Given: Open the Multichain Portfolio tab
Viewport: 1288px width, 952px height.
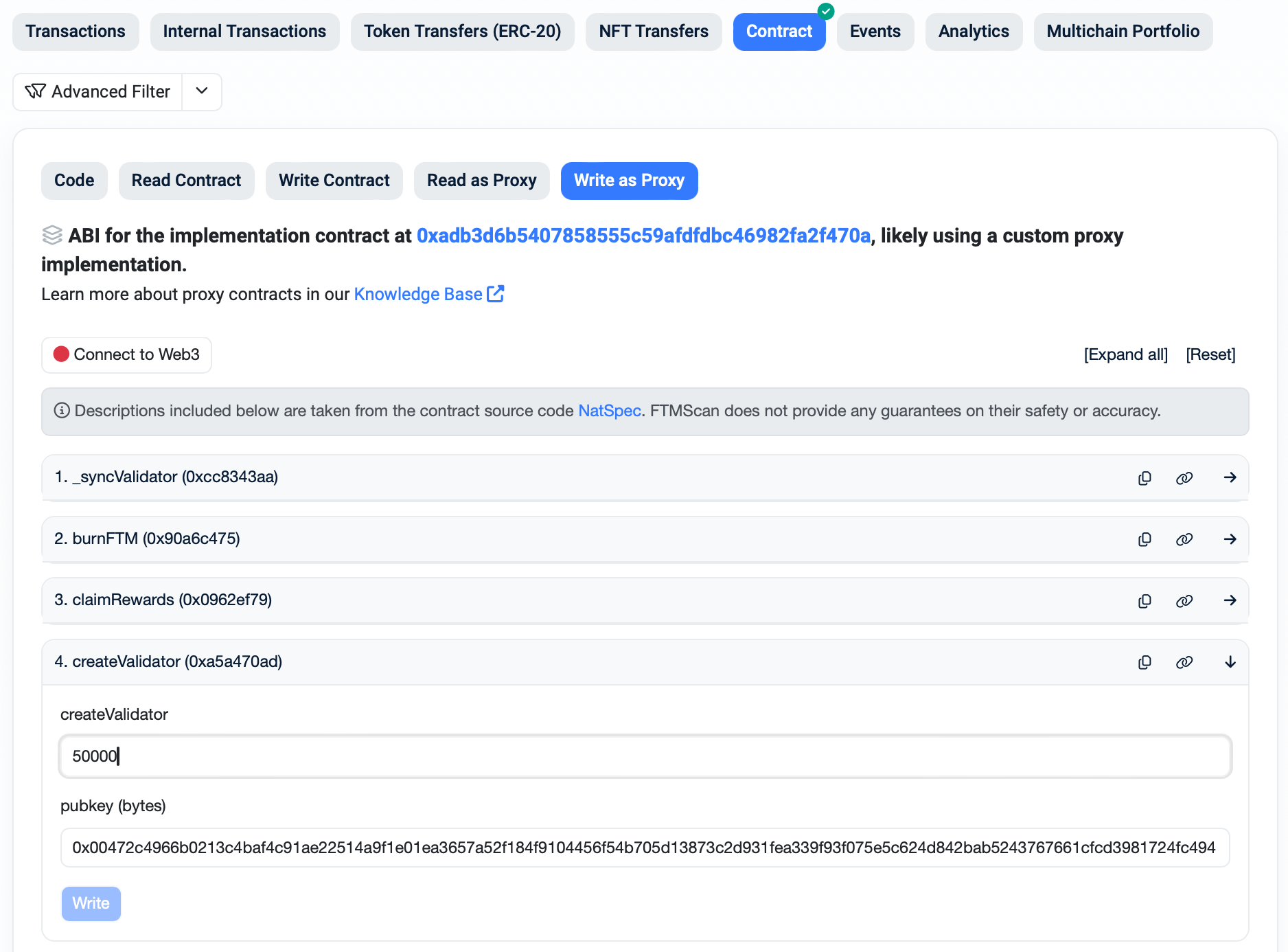Looking at the screenshot, I should coord(1123,32).
